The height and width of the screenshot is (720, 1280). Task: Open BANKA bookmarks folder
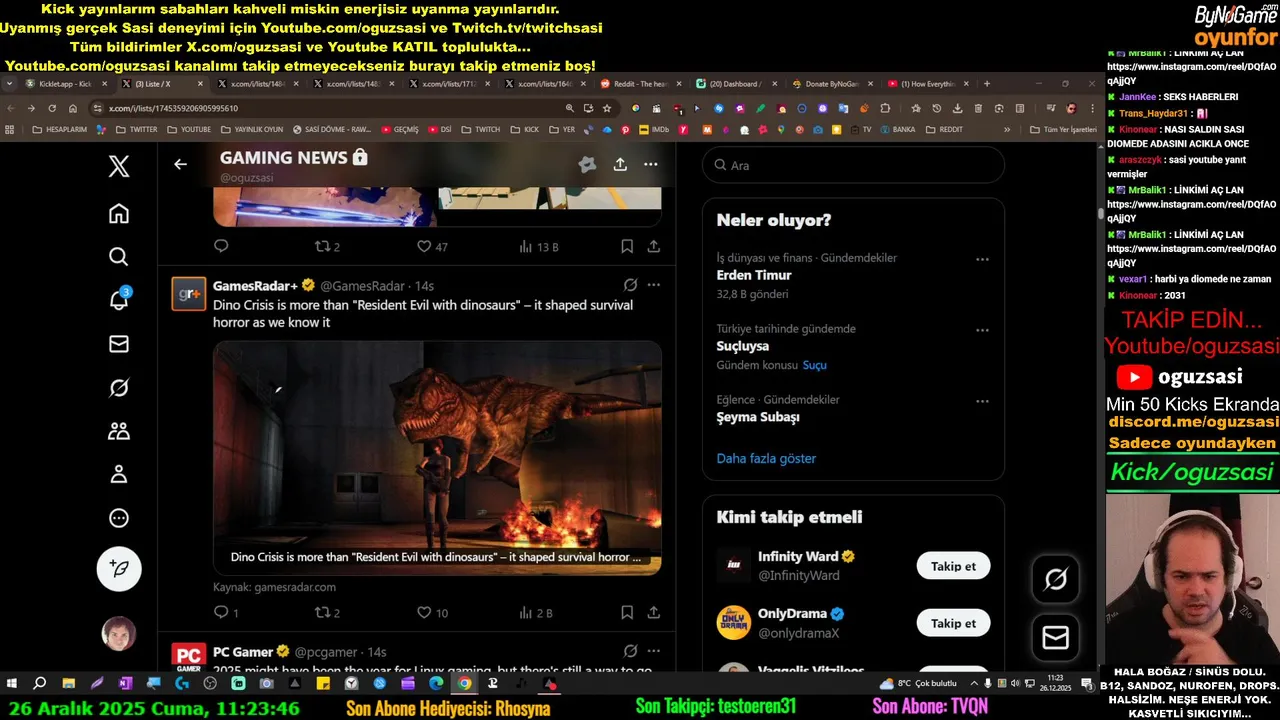[897, 129]
